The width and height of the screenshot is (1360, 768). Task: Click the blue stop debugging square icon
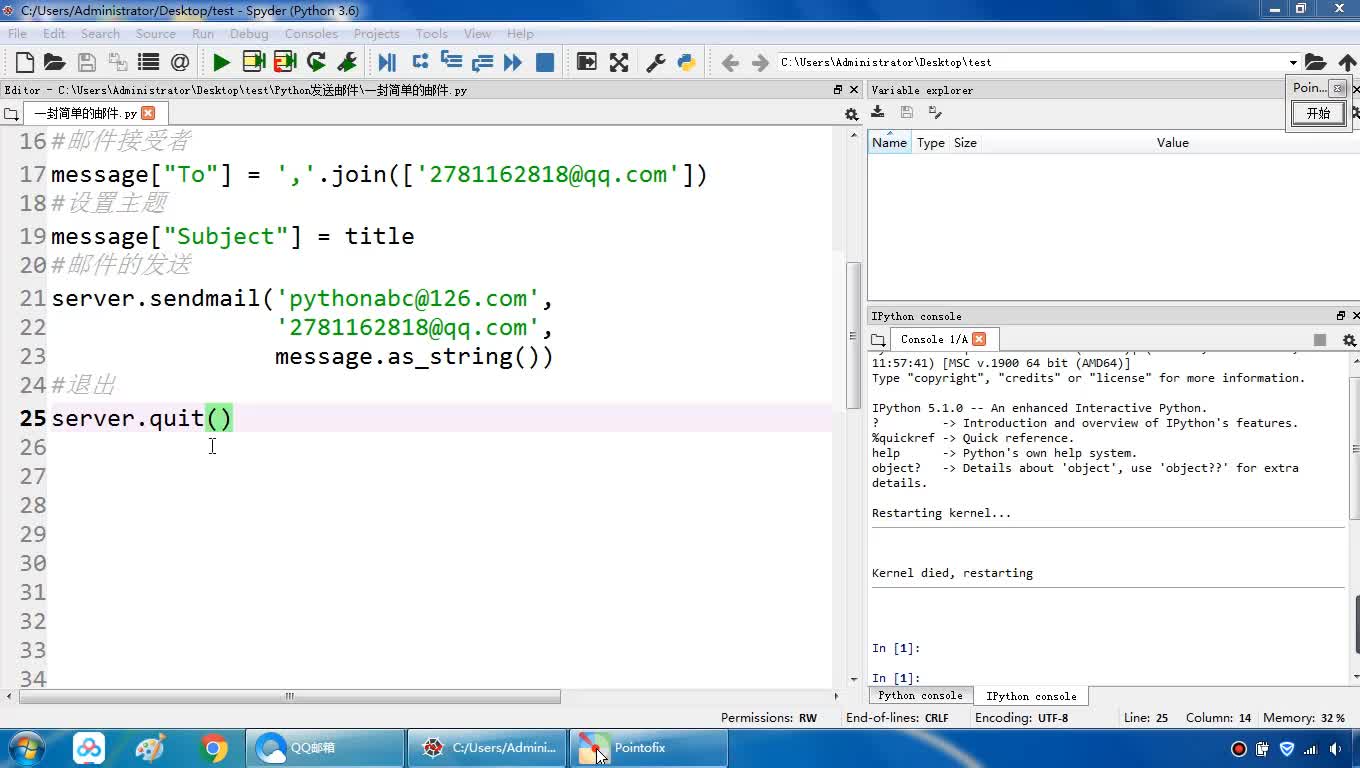coord(545,63)
